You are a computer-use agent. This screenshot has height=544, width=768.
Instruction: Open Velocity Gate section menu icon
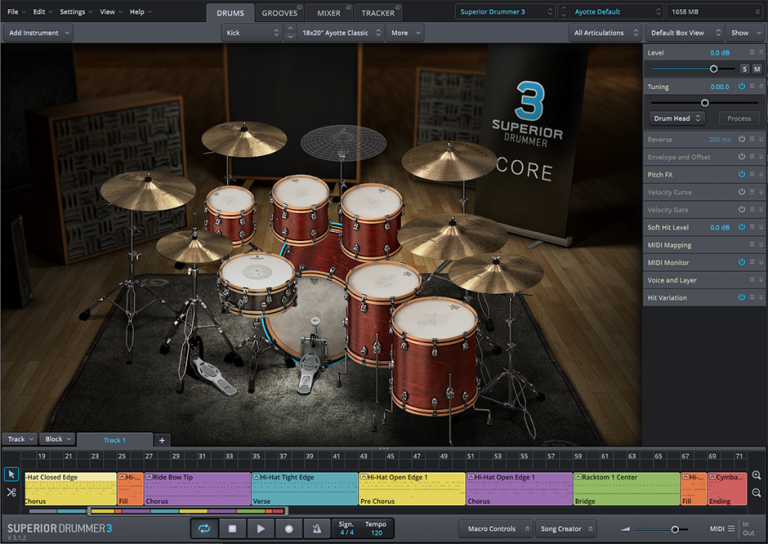click(x=752, y=209)
